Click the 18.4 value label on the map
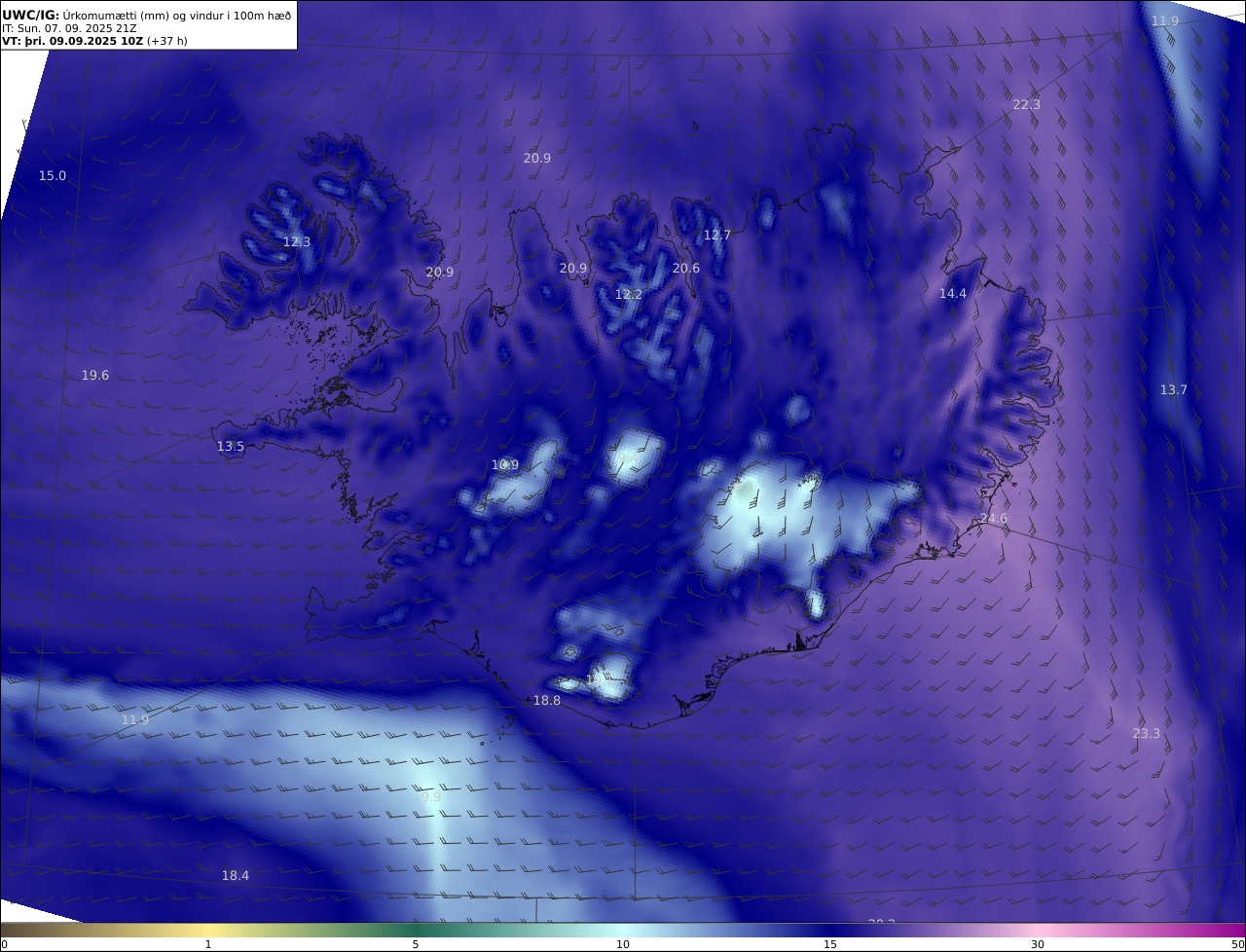The width and height of the screenshot is (1246, 952). tap(236, 876)
